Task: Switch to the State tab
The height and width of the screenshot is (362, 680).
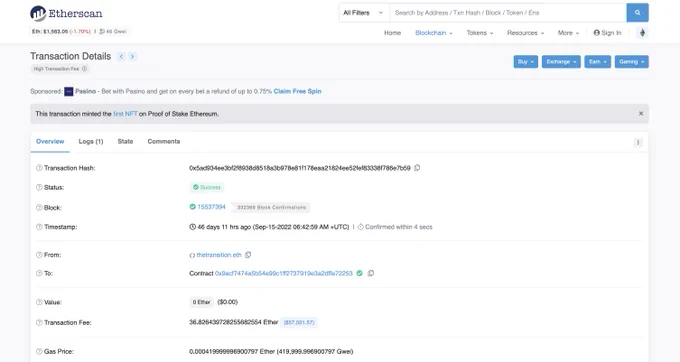Action: pyautogui.click(x=125, y=142)
